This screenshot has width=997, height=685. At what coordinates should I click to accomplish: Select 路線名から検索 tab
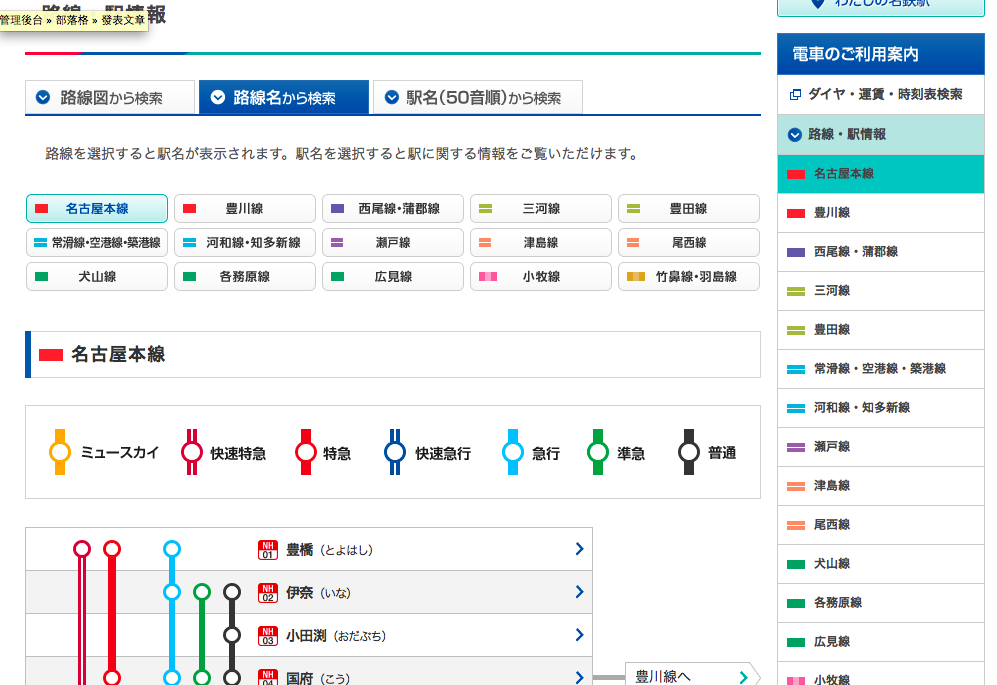point(284,97)
